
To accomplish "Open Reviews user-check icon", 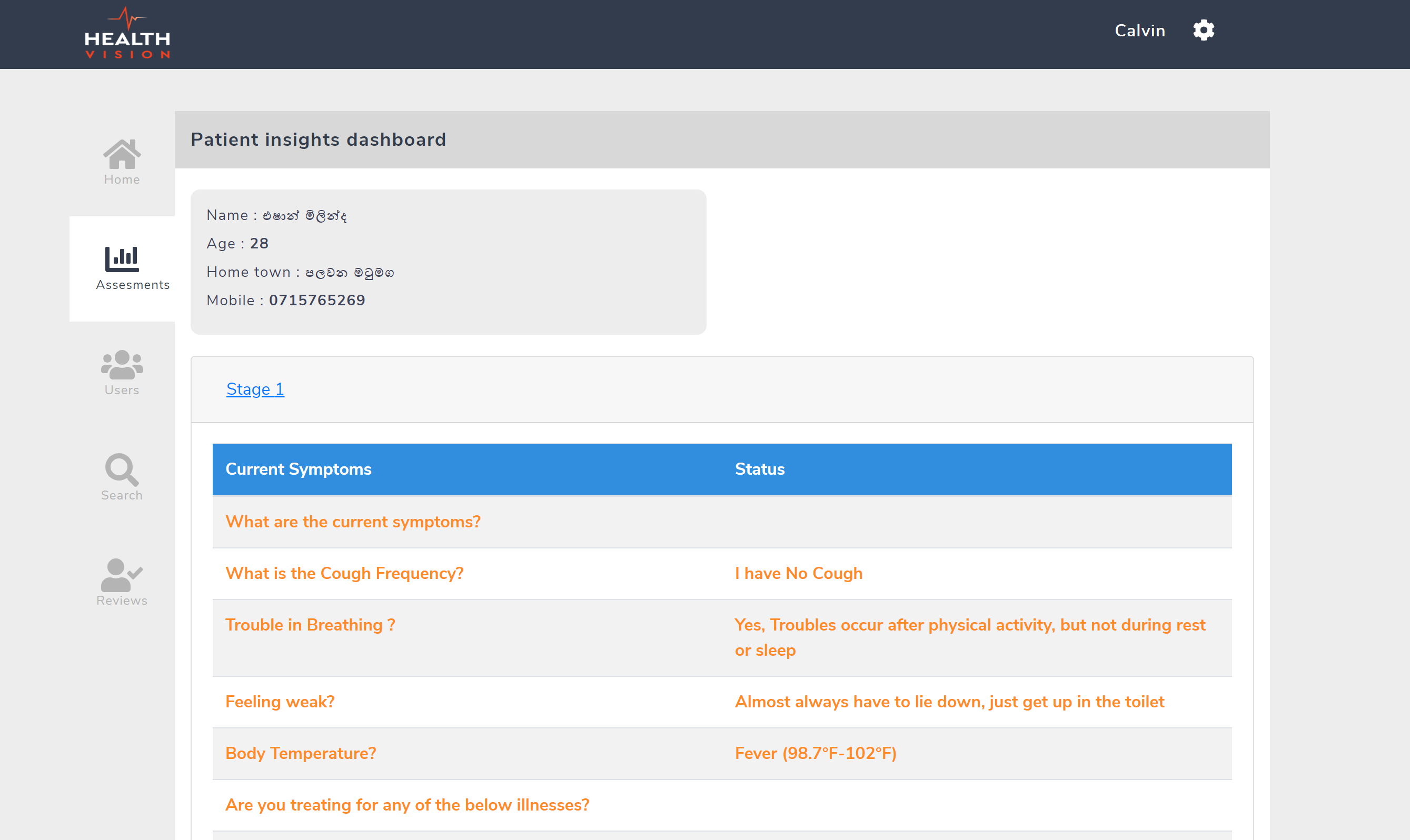I will pos(122,575).
